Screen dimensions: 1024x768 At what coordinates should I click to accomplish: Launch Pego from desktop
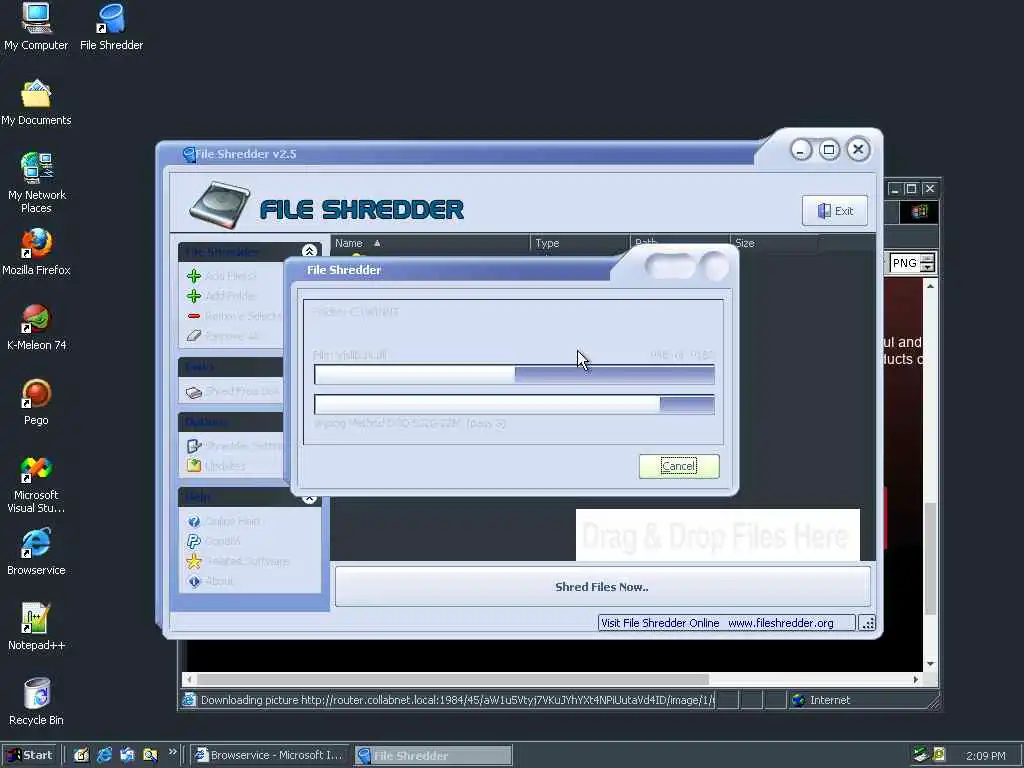click(36, 402)
